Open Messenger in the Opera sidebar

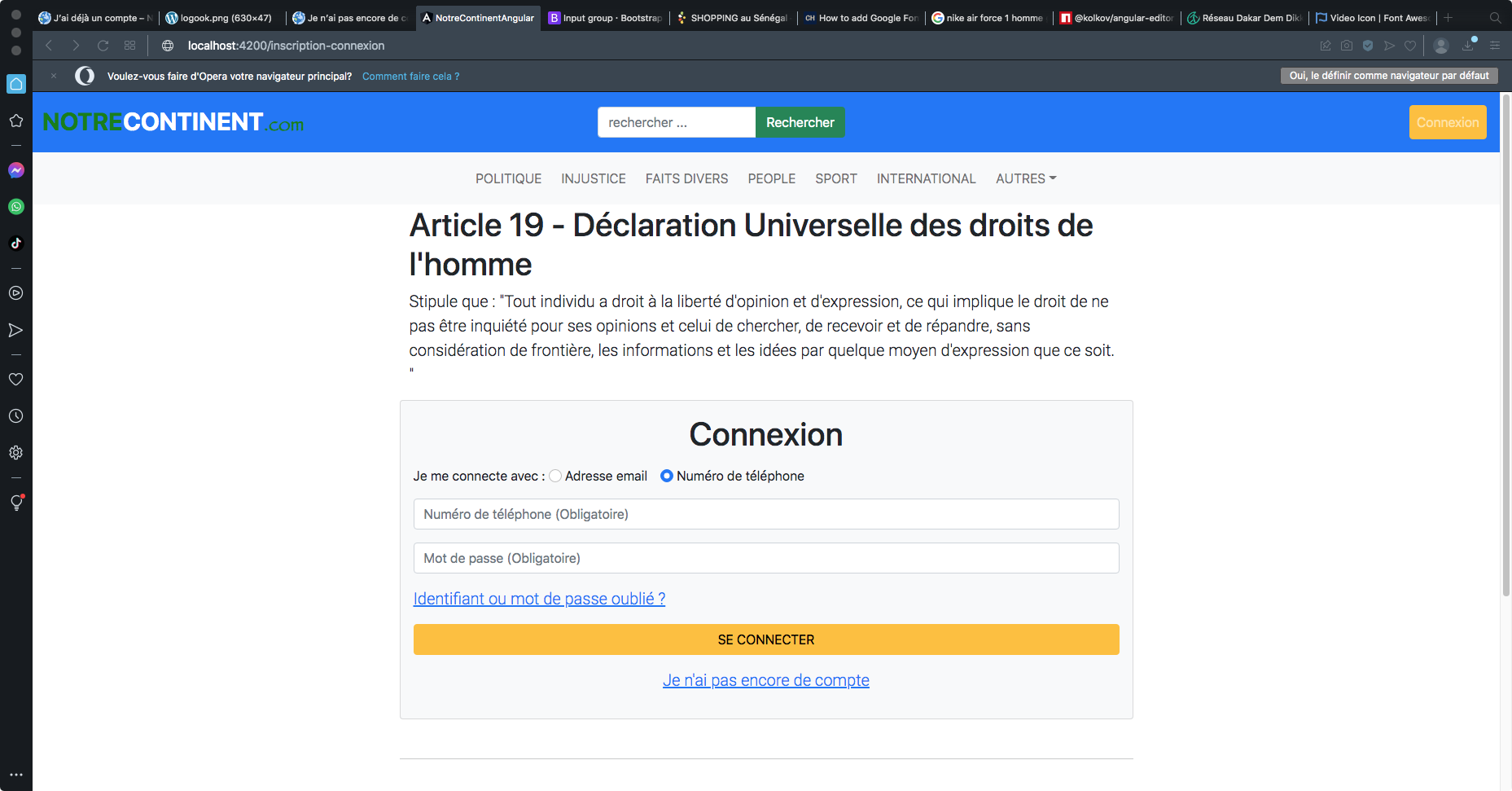point(16,170)
